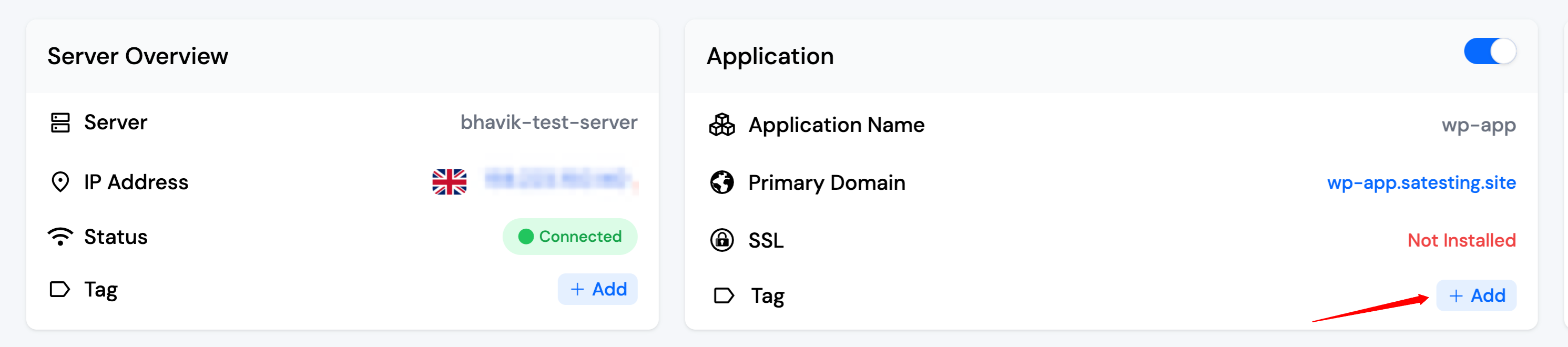Click the blurred IP address value
Screen dimensions: 1568x347
click(557, 180)
